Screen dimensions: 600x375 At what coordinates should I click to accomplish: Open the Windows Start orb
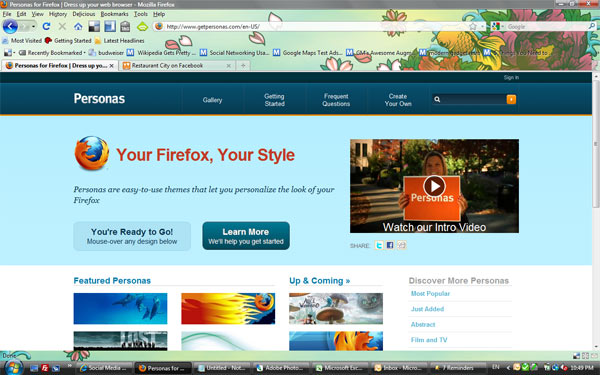(14, 367)
